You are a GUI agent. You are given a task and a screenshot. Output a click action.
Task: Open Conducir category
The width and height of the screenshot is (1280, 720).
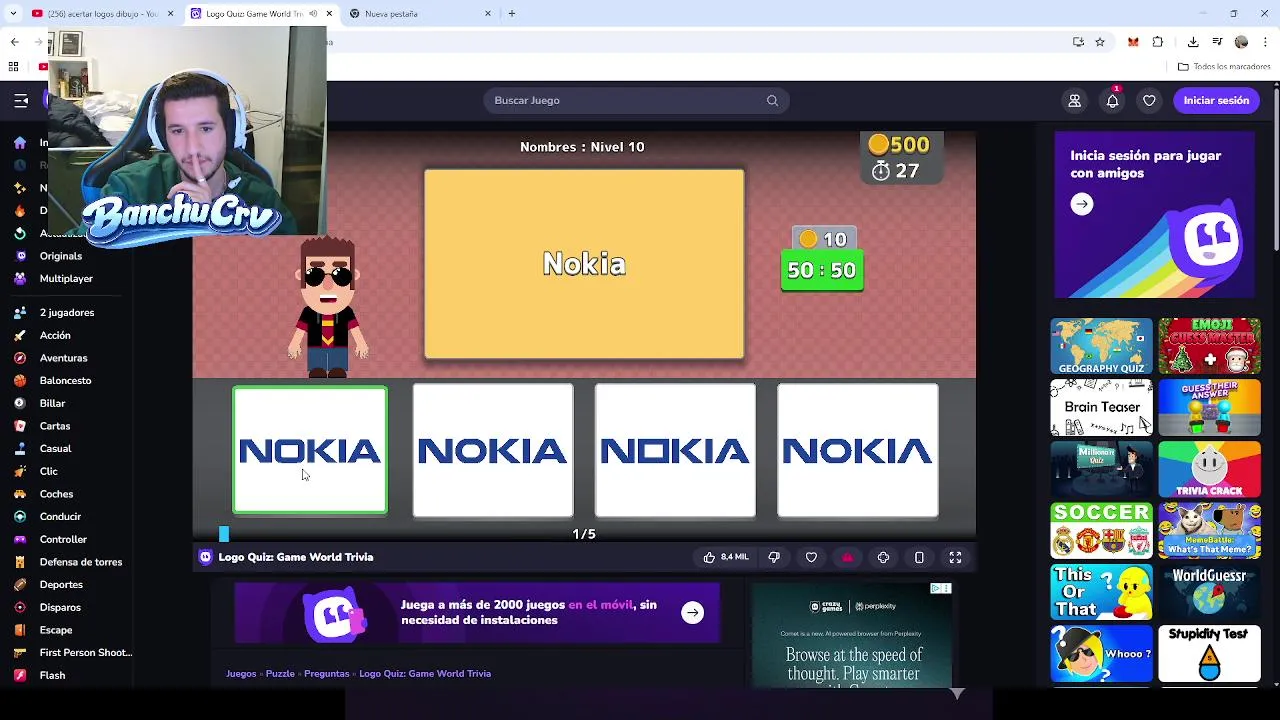click(60, 517)
